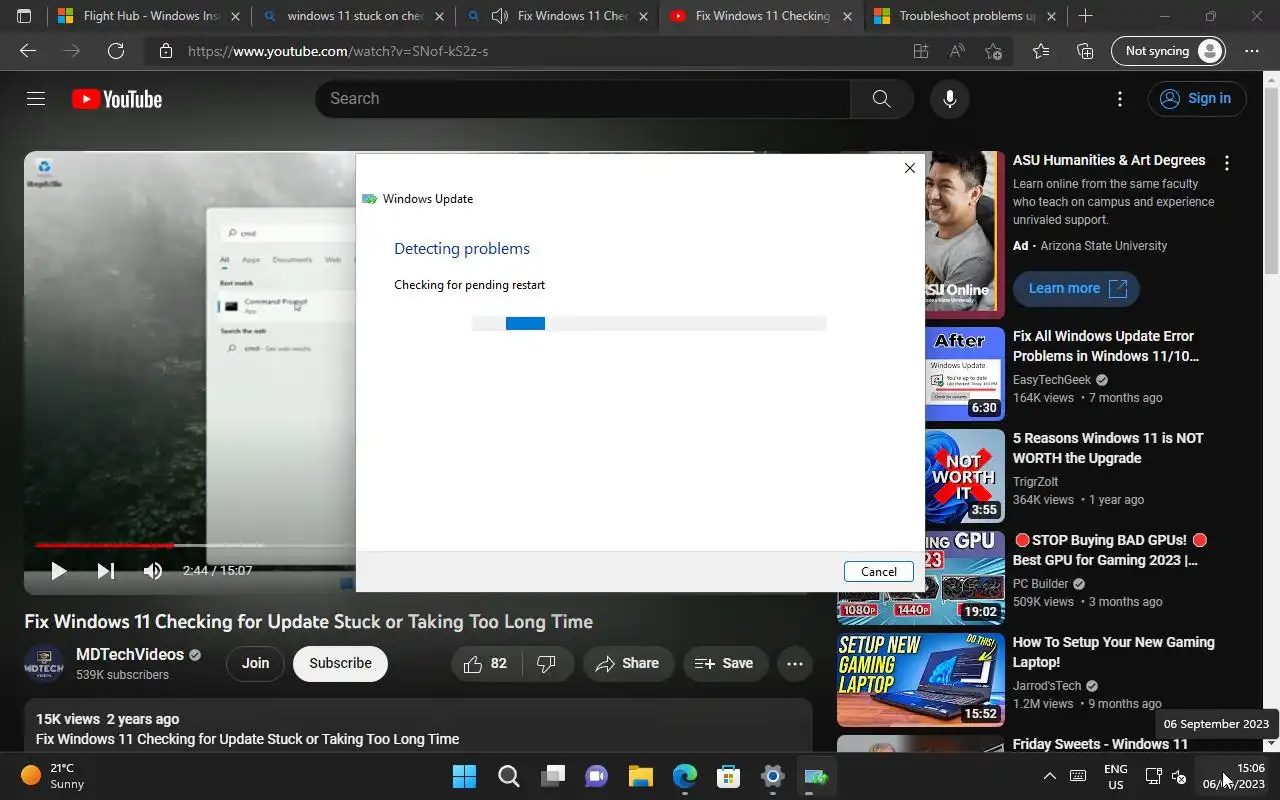Open apps available icon in address bar
The height and width of the screenshot is (800, 1280).
(x=921, y=51)
